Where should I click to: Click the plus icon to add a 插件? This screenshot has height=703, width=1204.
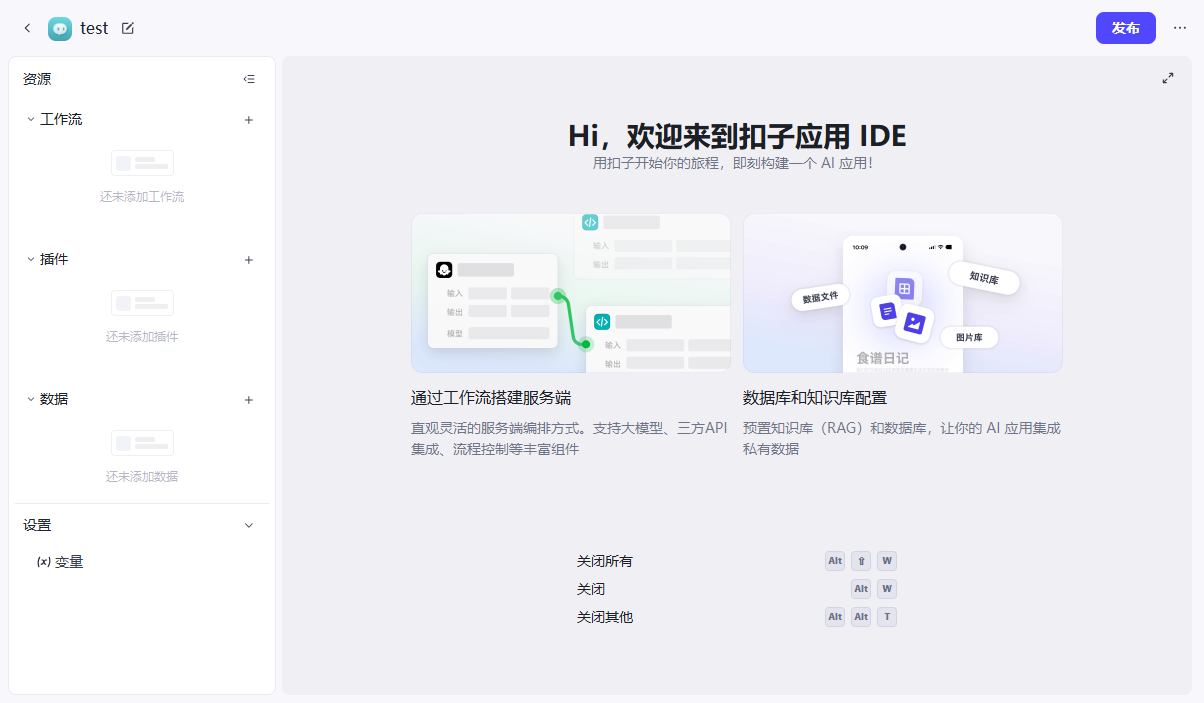248,259
